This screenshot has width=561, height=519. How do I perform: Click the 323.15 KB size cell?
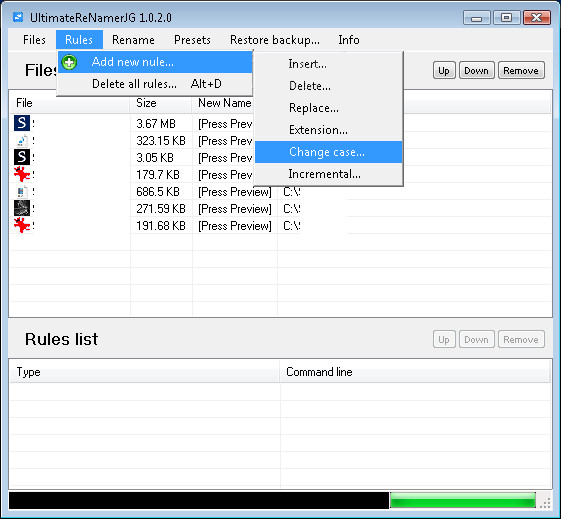161,141
